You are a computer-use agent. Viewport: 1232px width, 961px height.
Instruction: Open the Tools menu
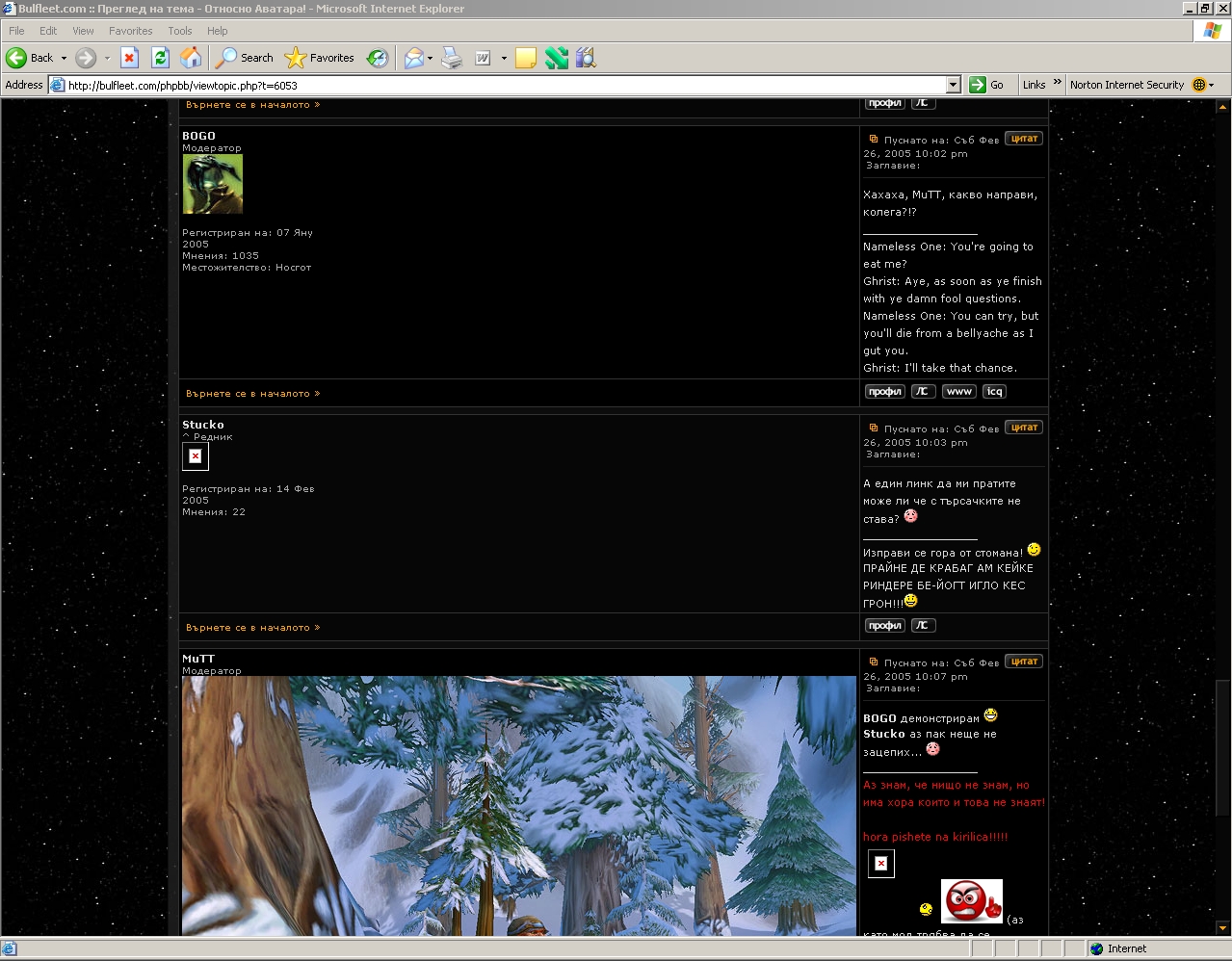tap(180, 31)
